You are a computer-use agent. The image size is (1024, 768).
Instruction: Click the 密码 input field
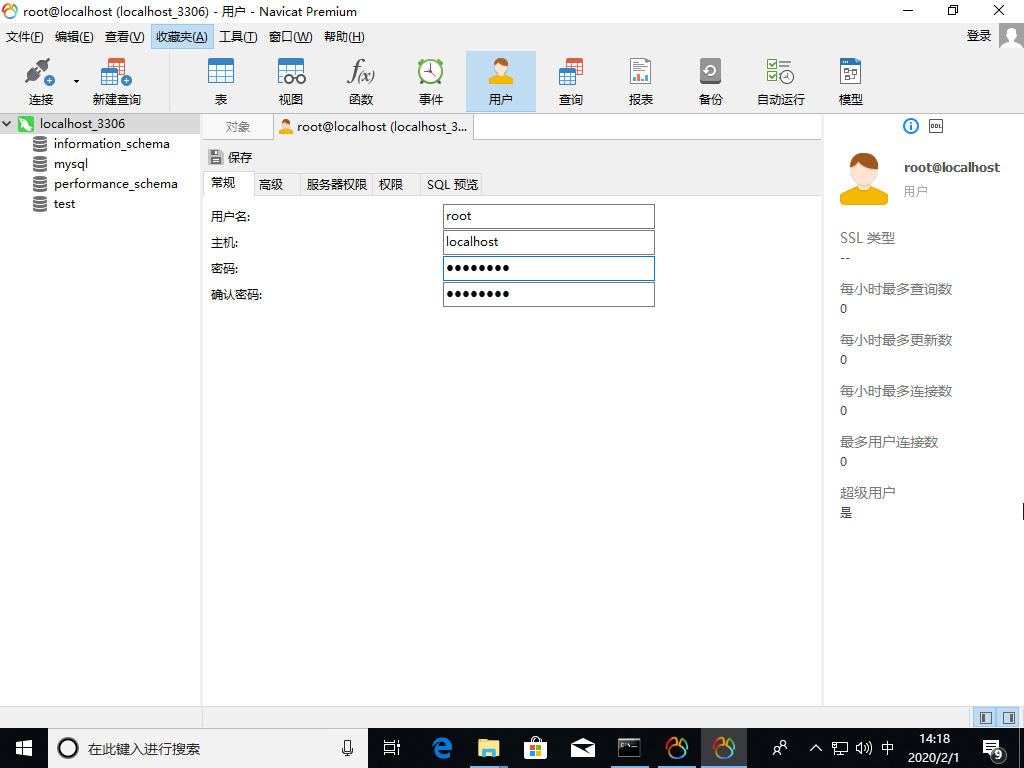click(549, 268)
